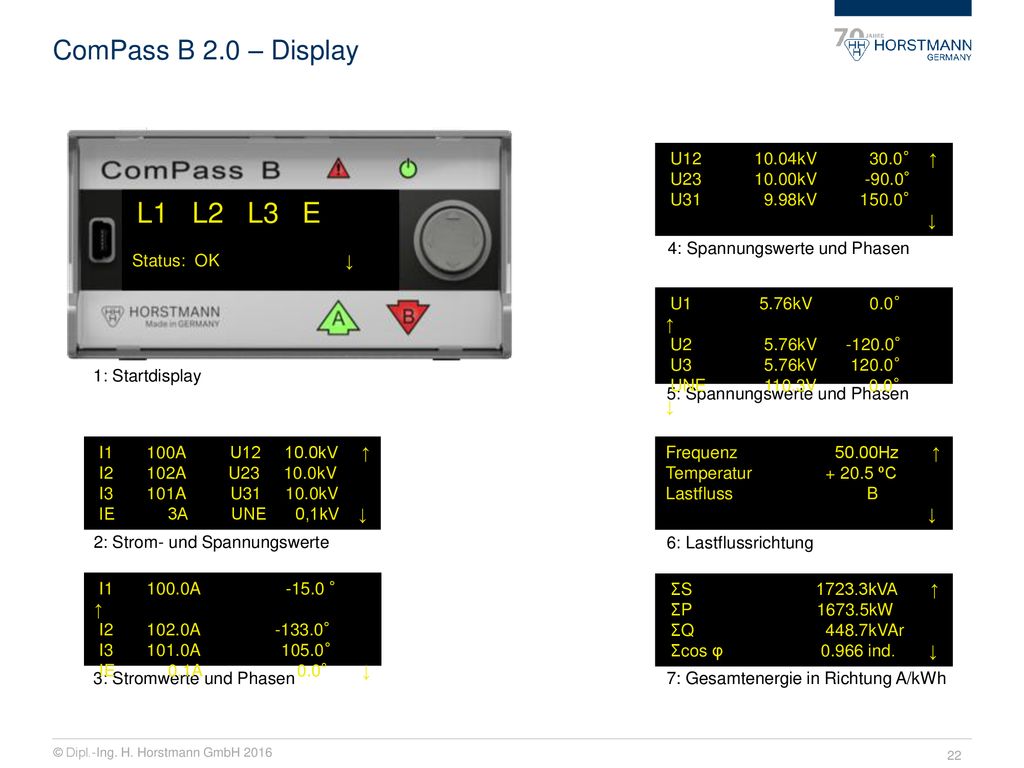1024x768 pixels.
Task: Click the 'Σcos φ' label
Action: tap(697, 651)
